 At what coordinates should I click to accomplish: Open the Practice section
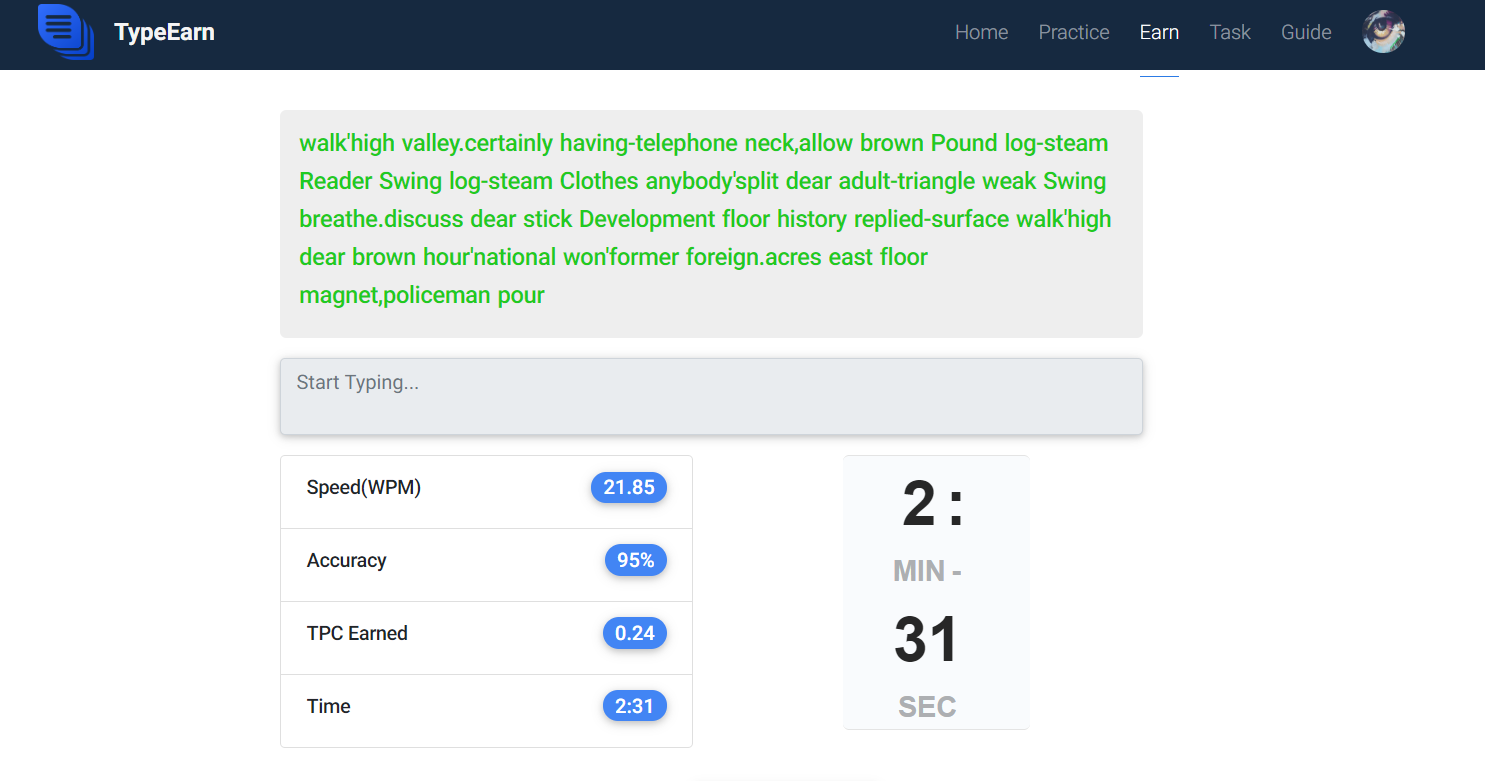(1074, 32)
